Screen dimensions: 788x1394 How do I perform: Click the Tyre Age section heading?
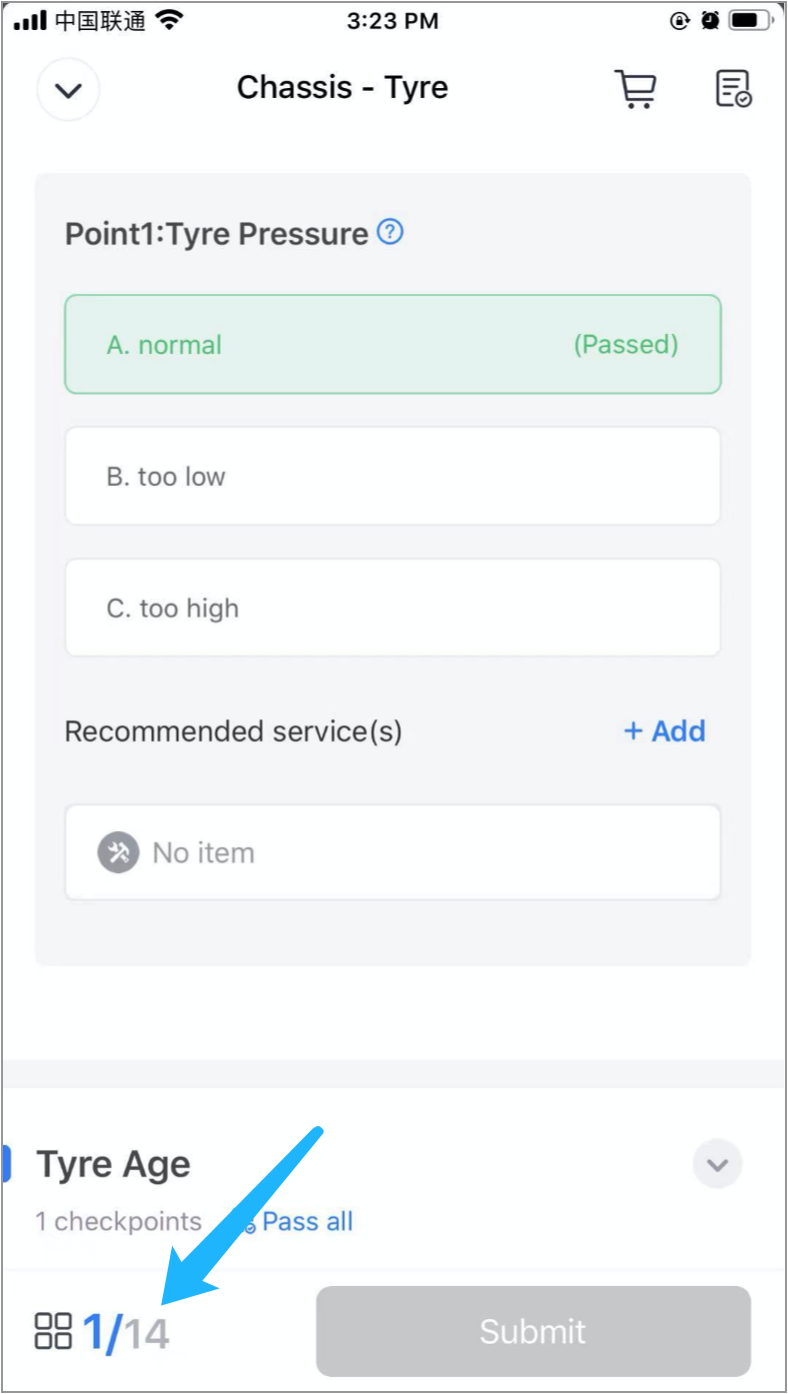(113, 1165)
